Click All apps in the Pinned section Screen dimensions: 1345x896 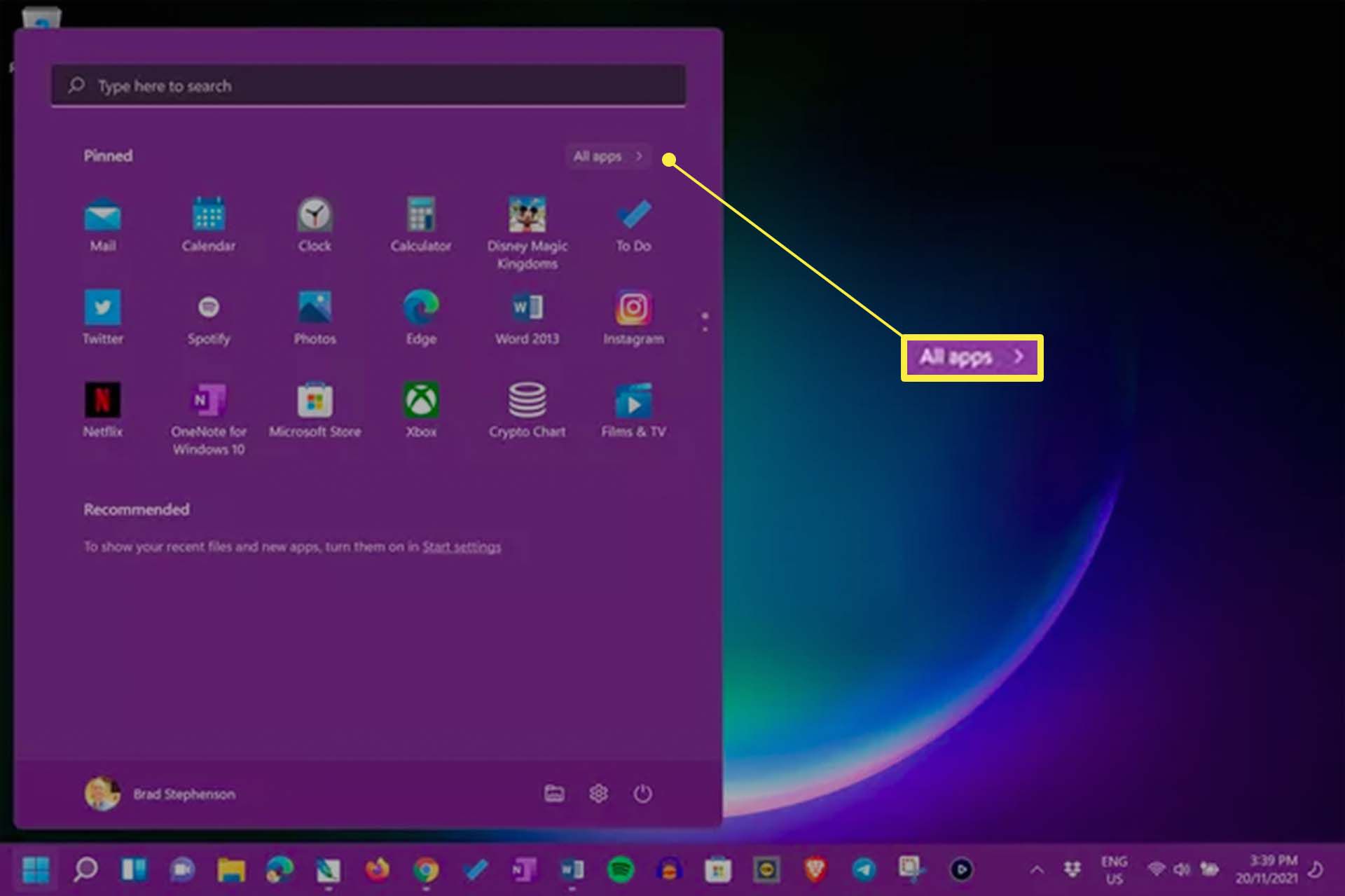click(x=607, y=156)
